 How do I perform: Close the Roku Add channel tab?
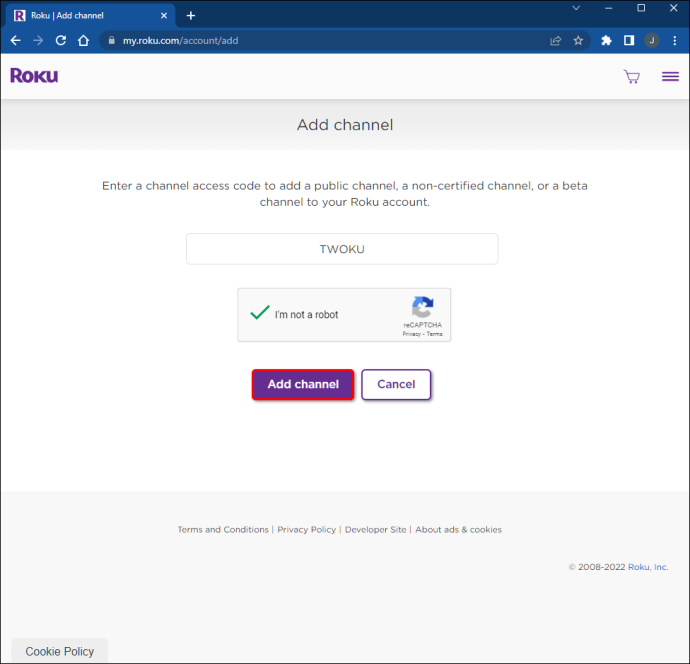pyautogui.click(x=164, y=16)
